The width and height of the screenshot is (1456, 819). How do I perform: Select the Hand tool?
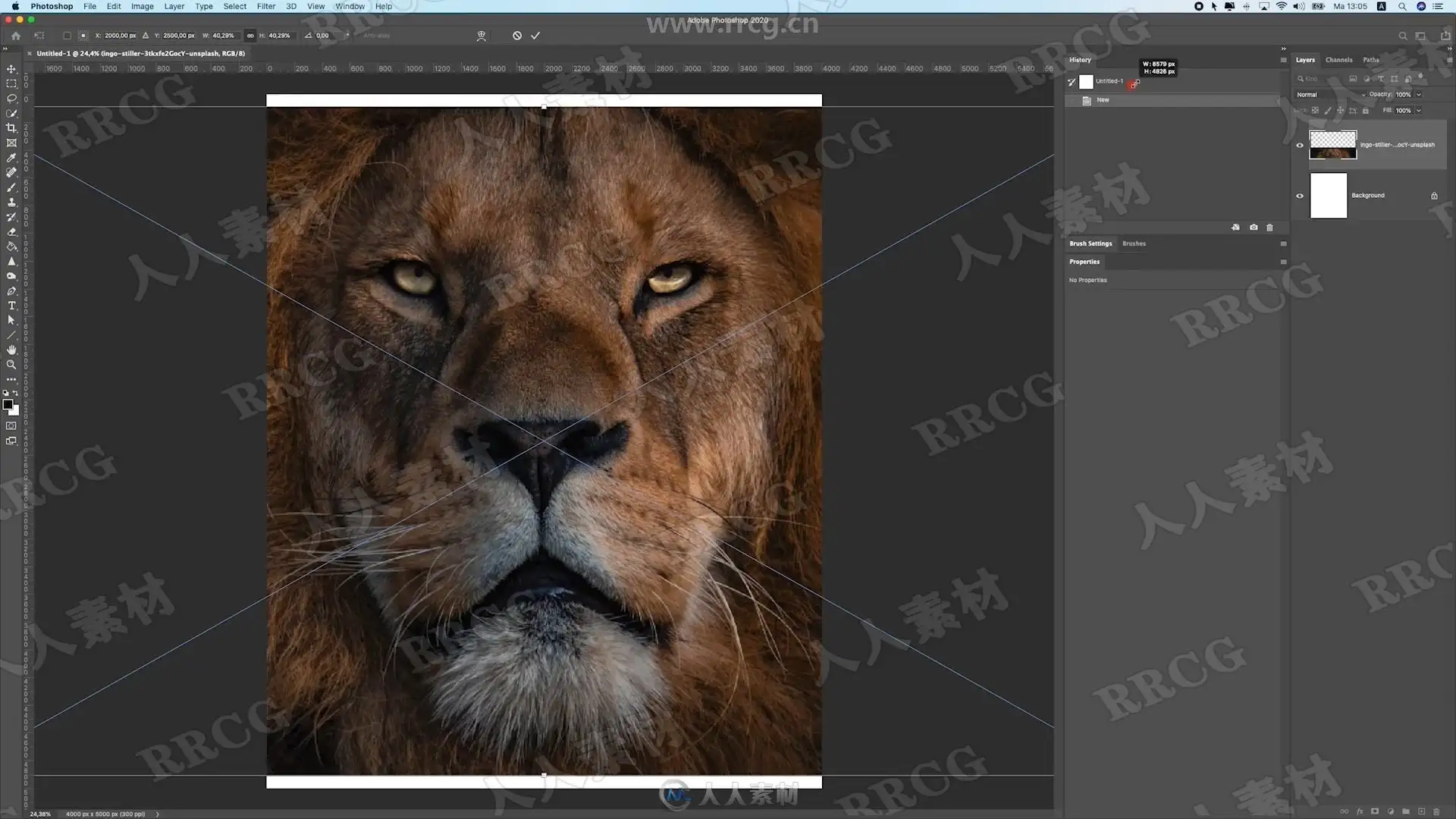(11, 350)
